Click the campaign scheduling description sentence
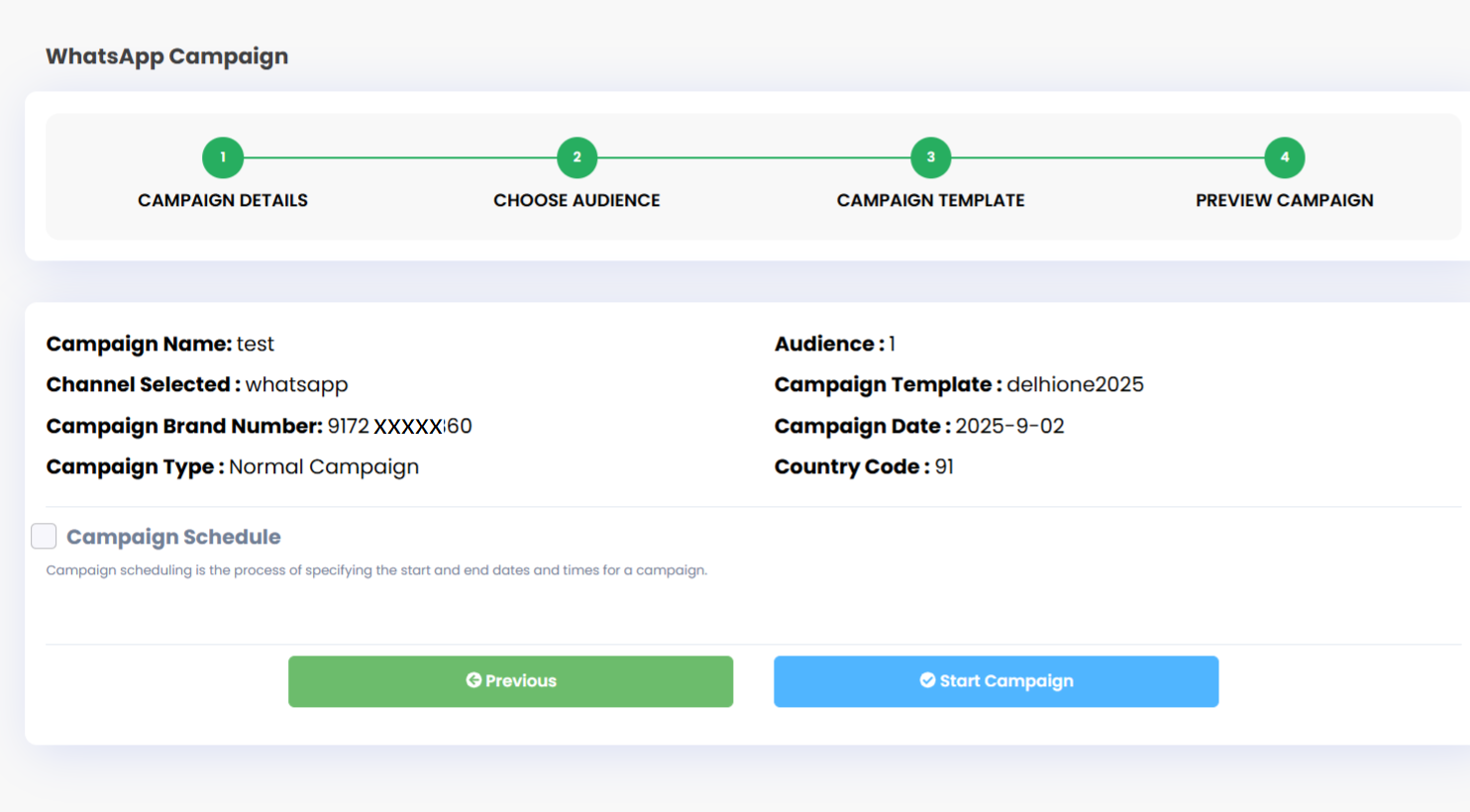This screenshot has height=812, width=1470. pyautogui.click(x=376, y=570)
